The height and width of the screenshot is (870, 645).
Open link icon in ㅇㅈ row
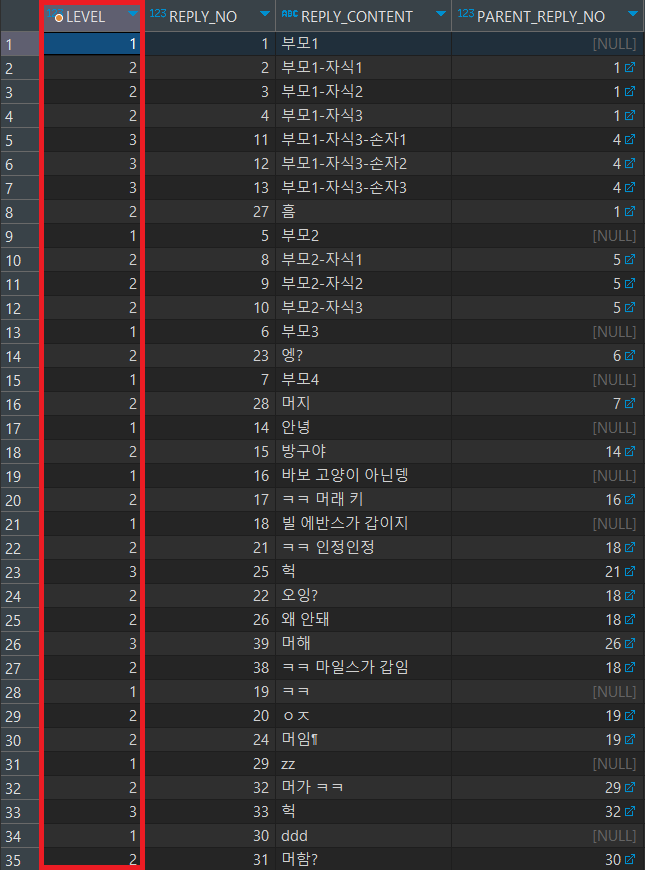tap(629, 715)
